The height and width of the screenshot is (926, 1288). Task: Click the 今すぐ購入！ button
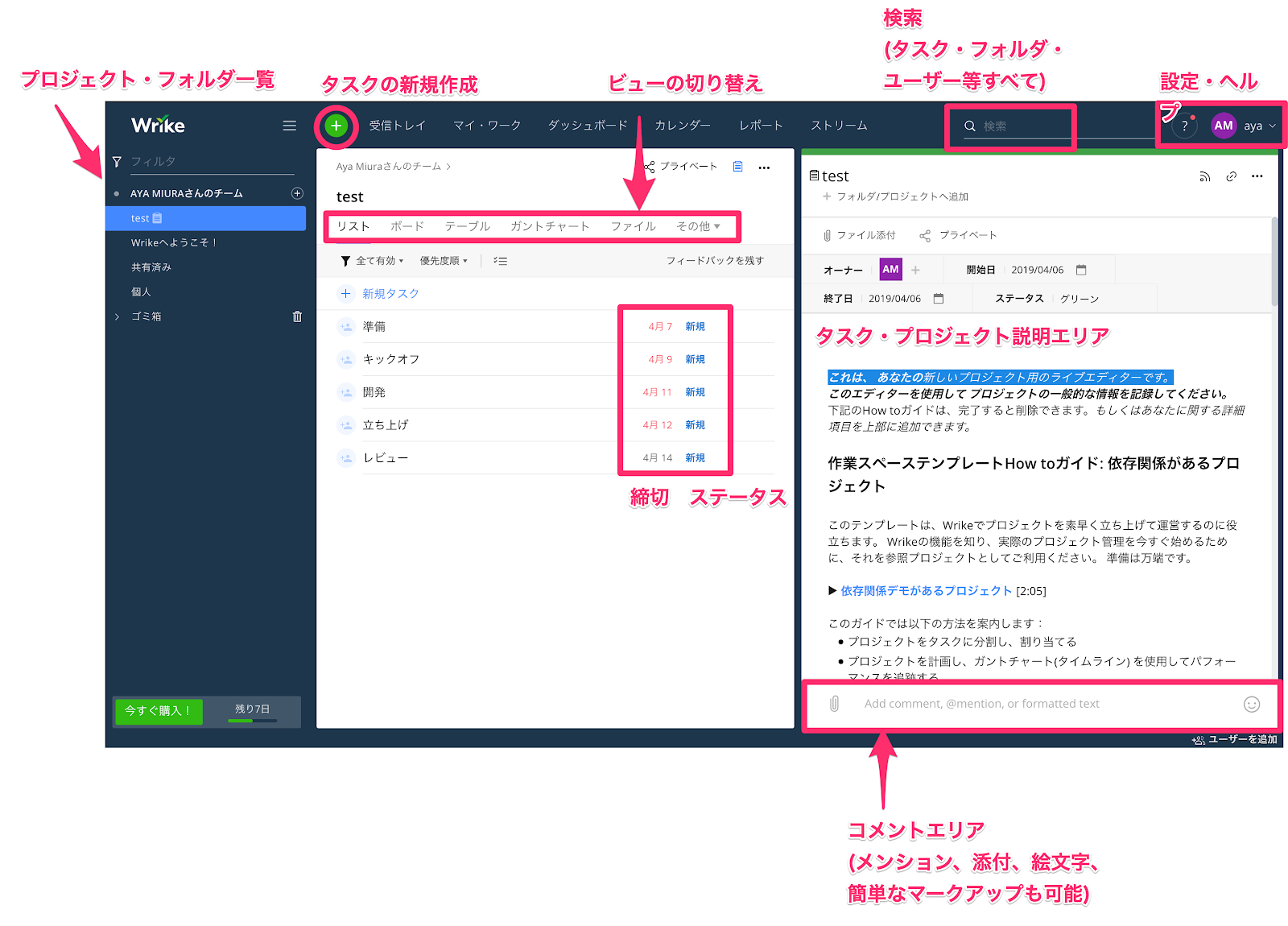coord(159,711)
